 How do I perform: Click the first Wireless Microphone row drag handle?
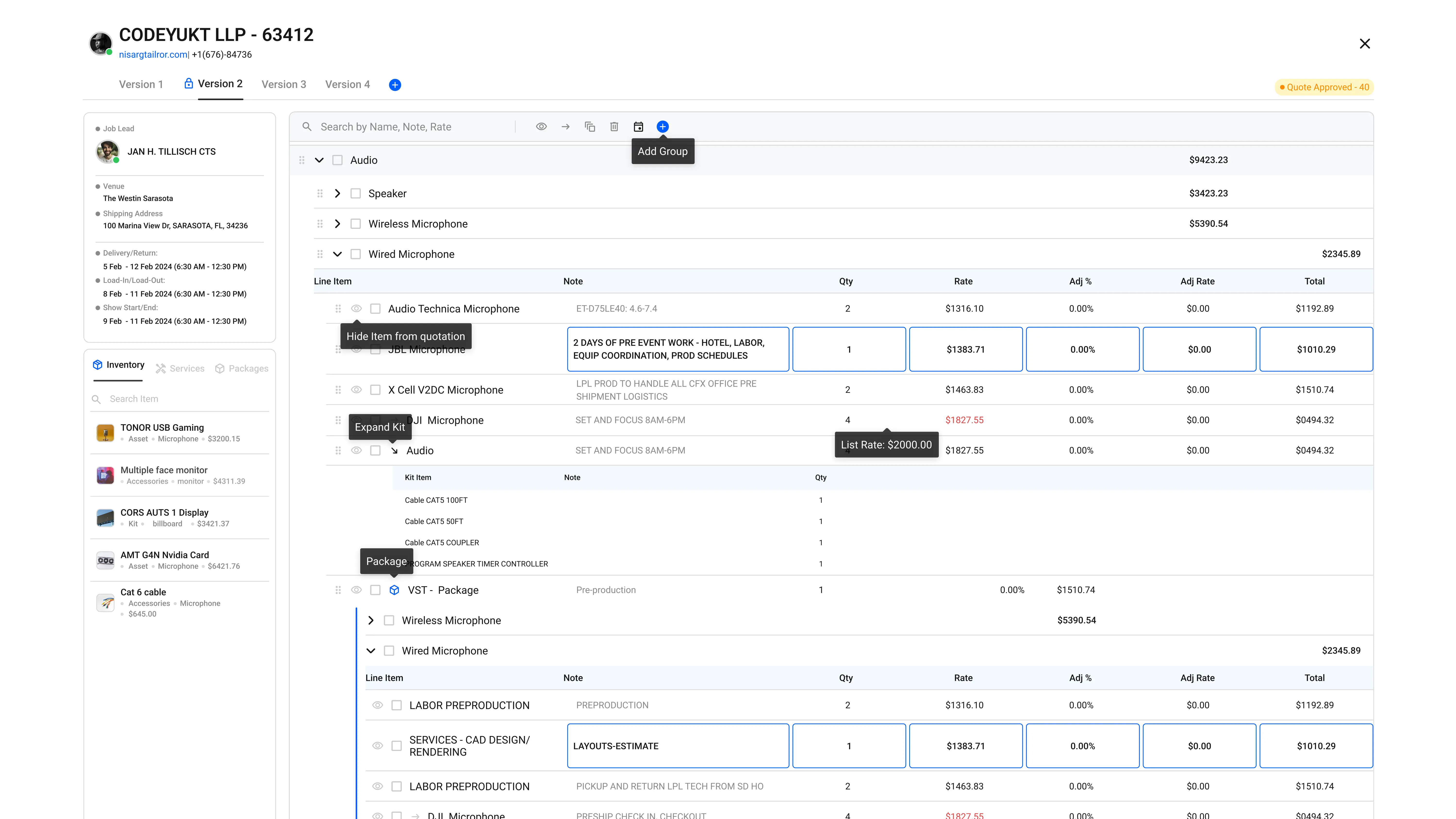320,224
